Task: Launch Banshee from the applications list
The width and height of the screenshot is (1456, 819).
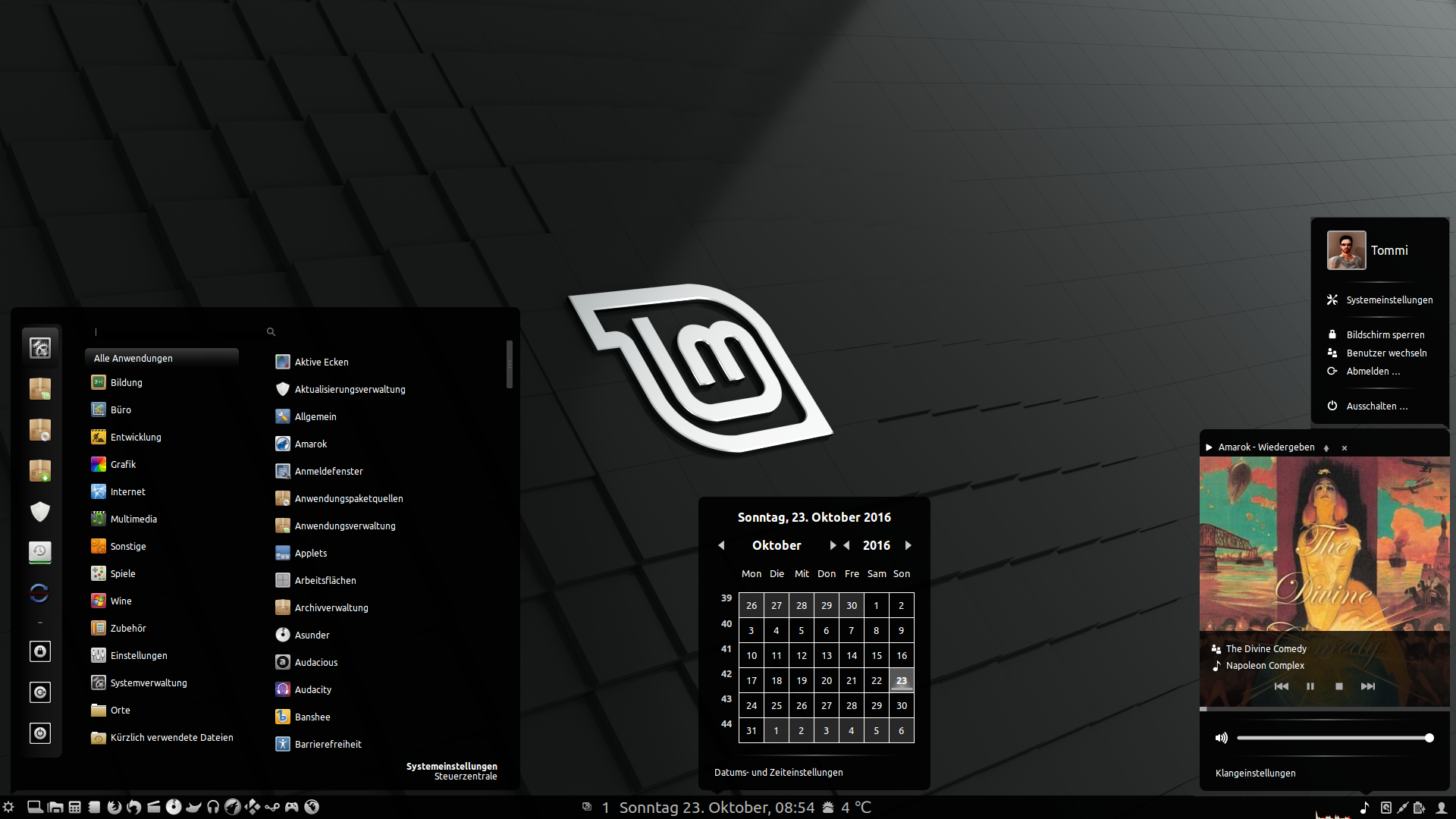Action: (312, 717)
